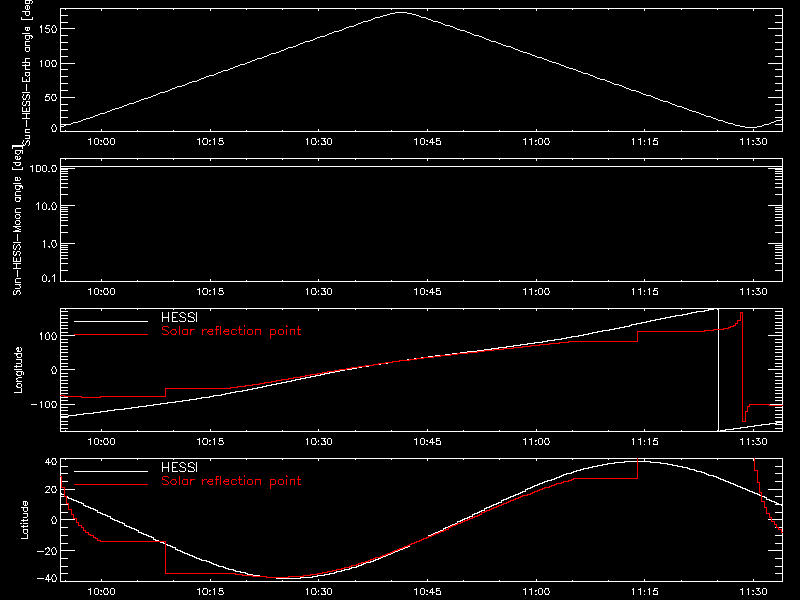Click the 10:45 time label under Earth angle plot
The width and height of the screenshot is (800, 600).
click(x=427, y=142)
